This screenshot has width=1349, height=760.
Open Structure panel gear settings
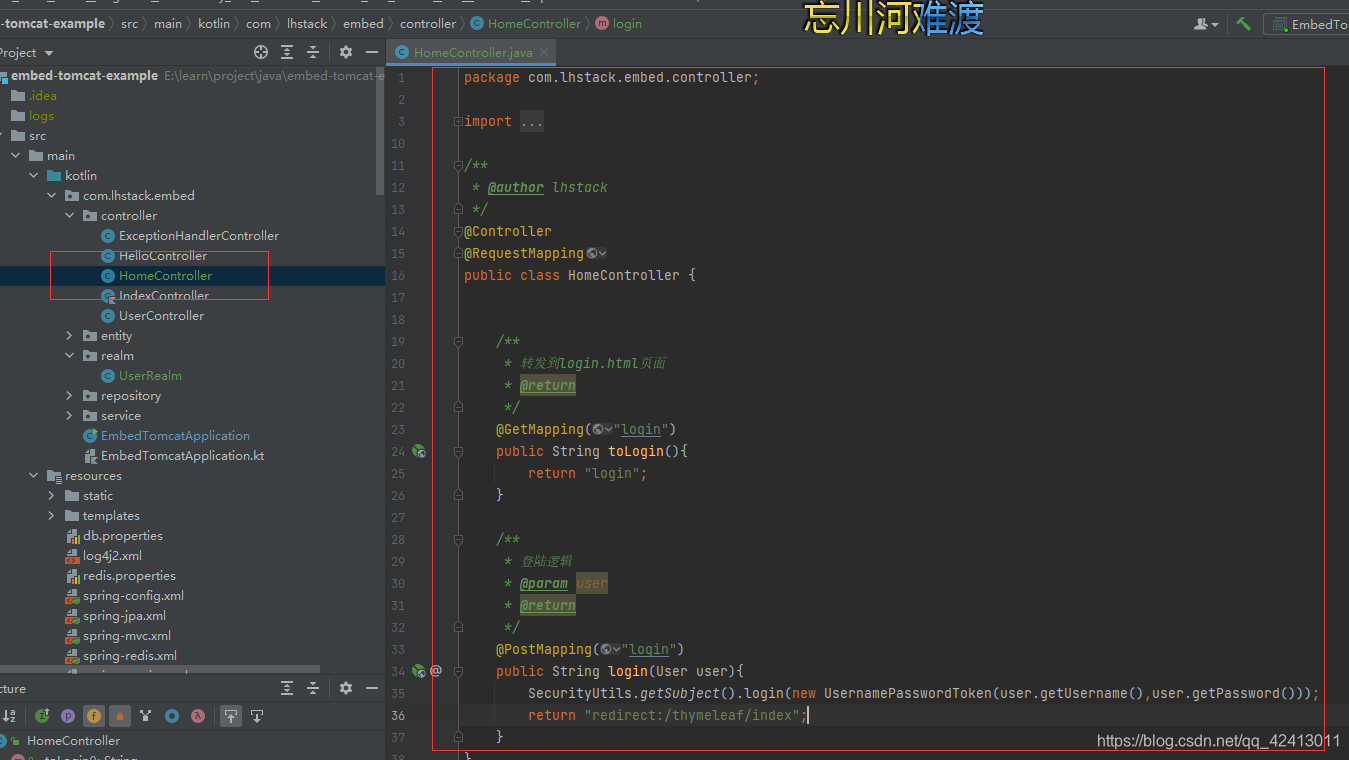(346, 688)
